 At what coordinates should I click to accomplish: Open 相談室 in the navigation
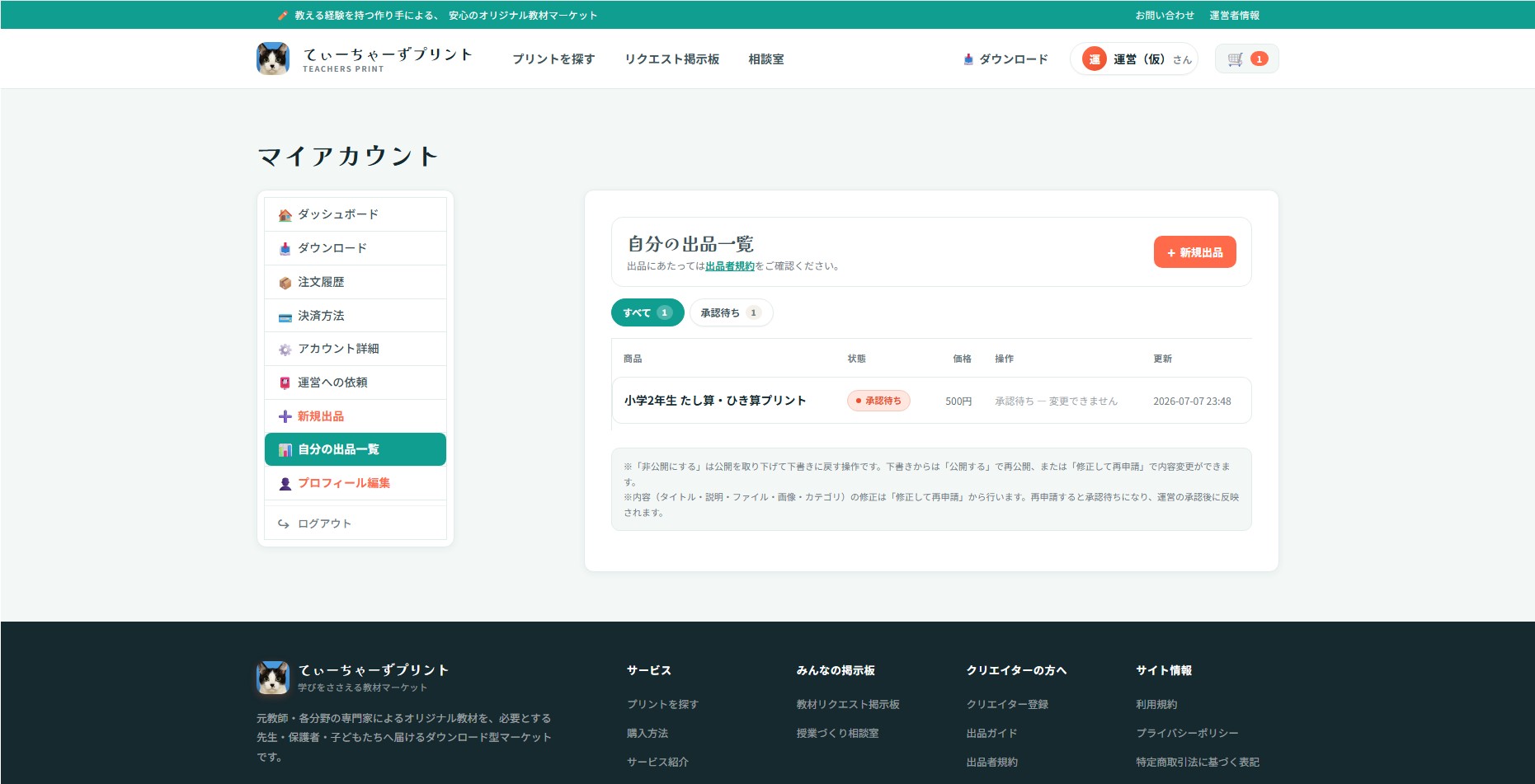[x=766, y=59]
